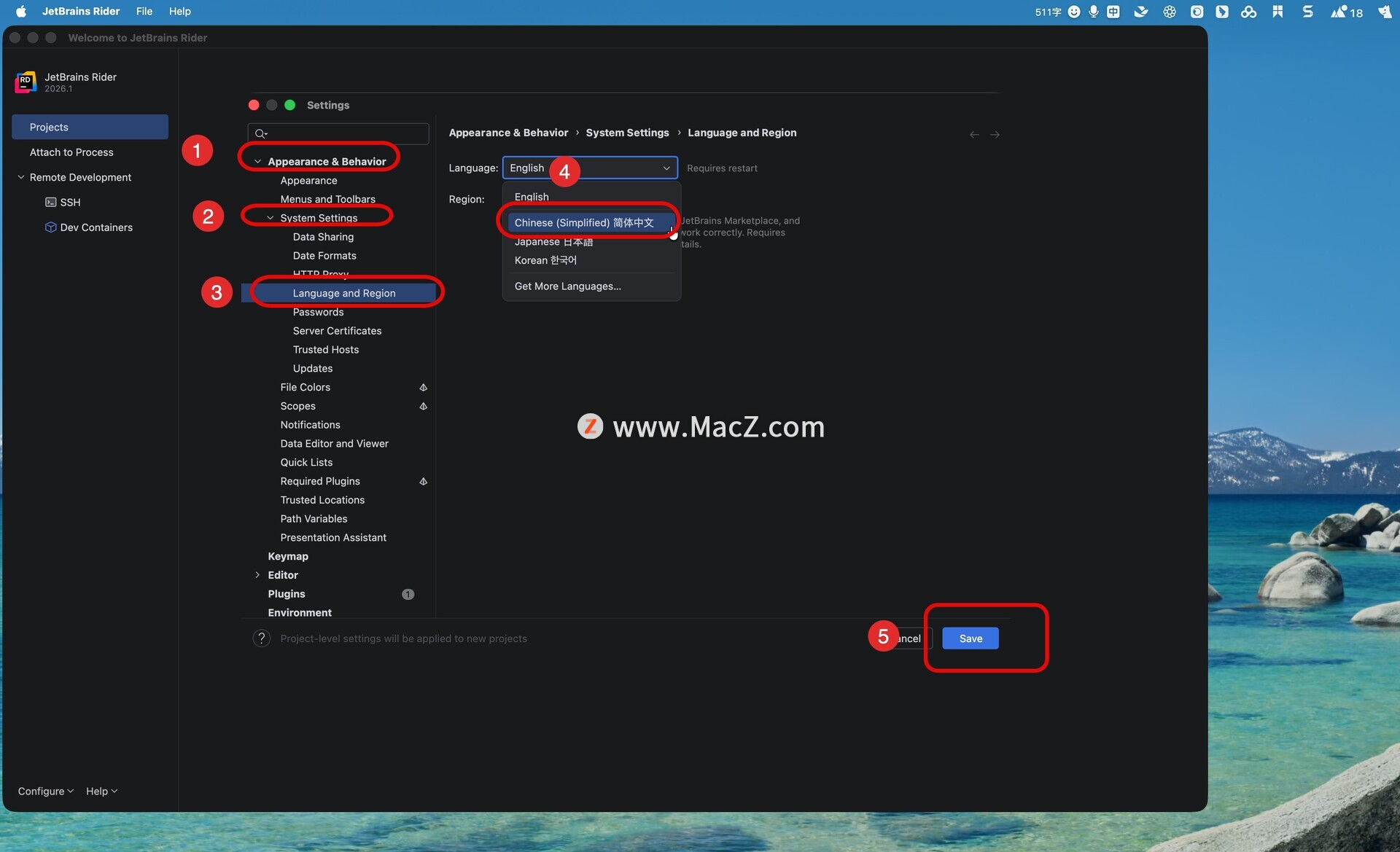Click the Required Plugins project-level icon
This screenshot has width=1400, height=852.
tap(423, 481)
